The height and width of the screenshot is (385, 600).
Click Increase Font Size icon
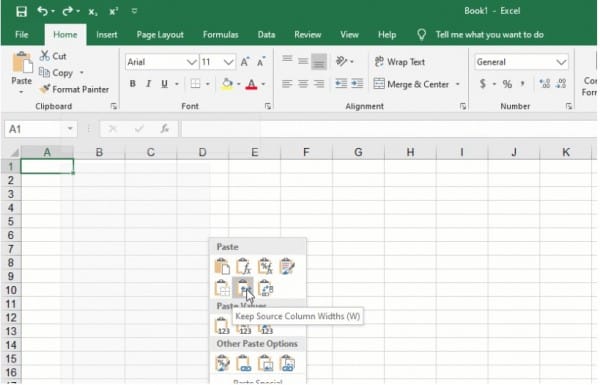pos(245,62)
